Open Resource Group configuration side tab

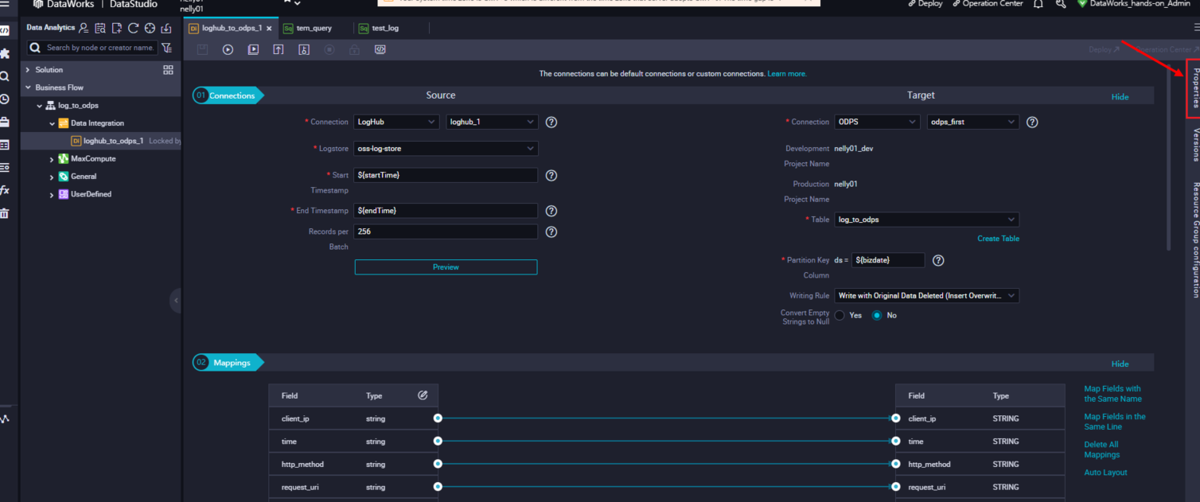(1196, 240)
